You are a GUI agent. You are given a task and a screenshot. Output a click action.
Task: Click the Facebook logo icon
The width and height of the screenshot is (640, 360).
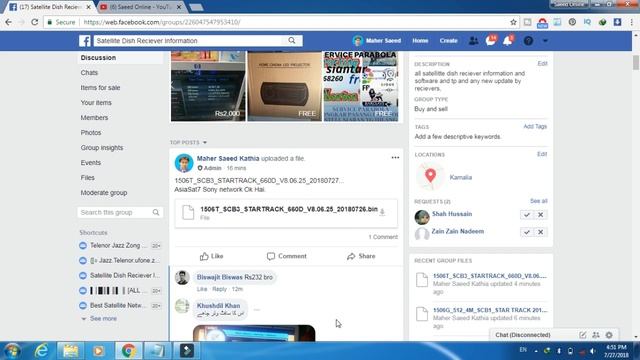point(85,41)
